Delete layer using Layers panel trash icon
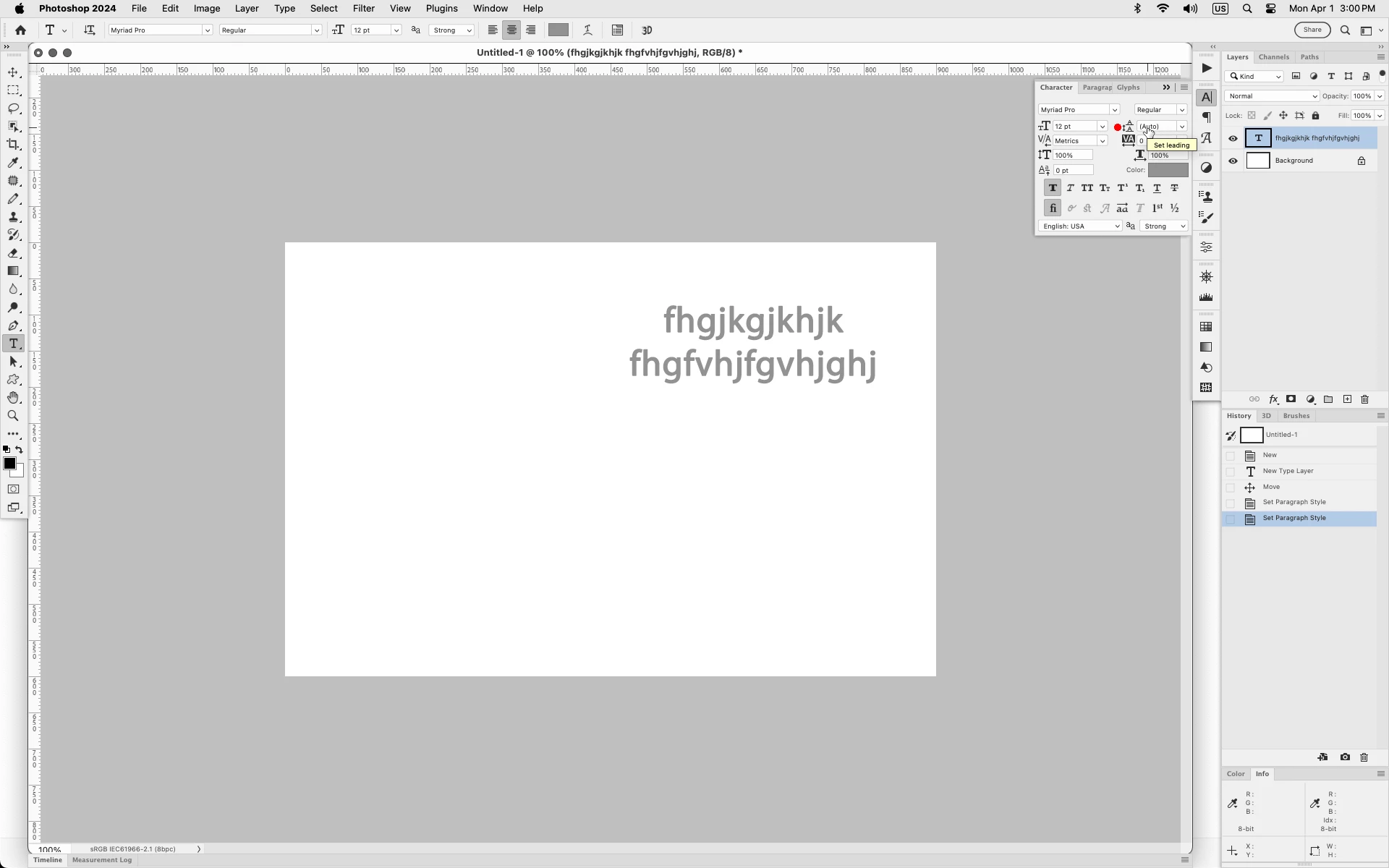The image size is (1389, 868). point(1364,399)
